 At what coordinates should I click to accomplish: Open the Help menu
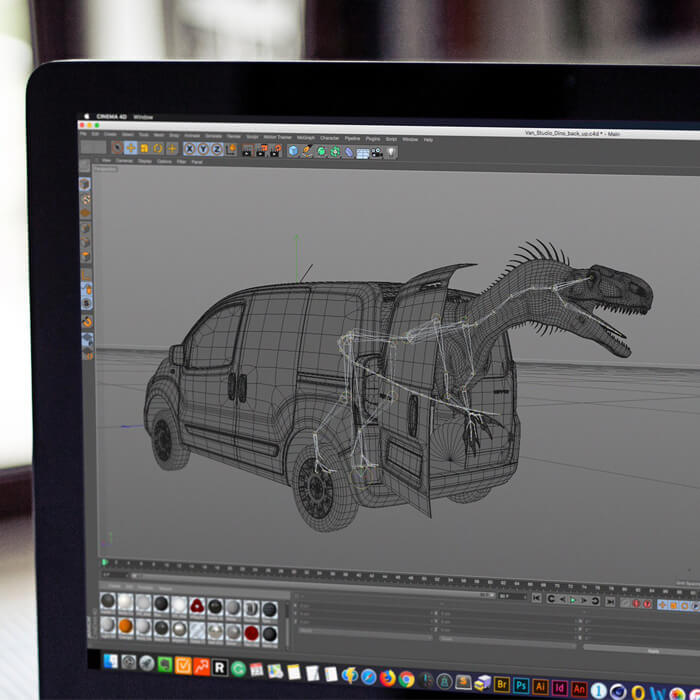428,140
